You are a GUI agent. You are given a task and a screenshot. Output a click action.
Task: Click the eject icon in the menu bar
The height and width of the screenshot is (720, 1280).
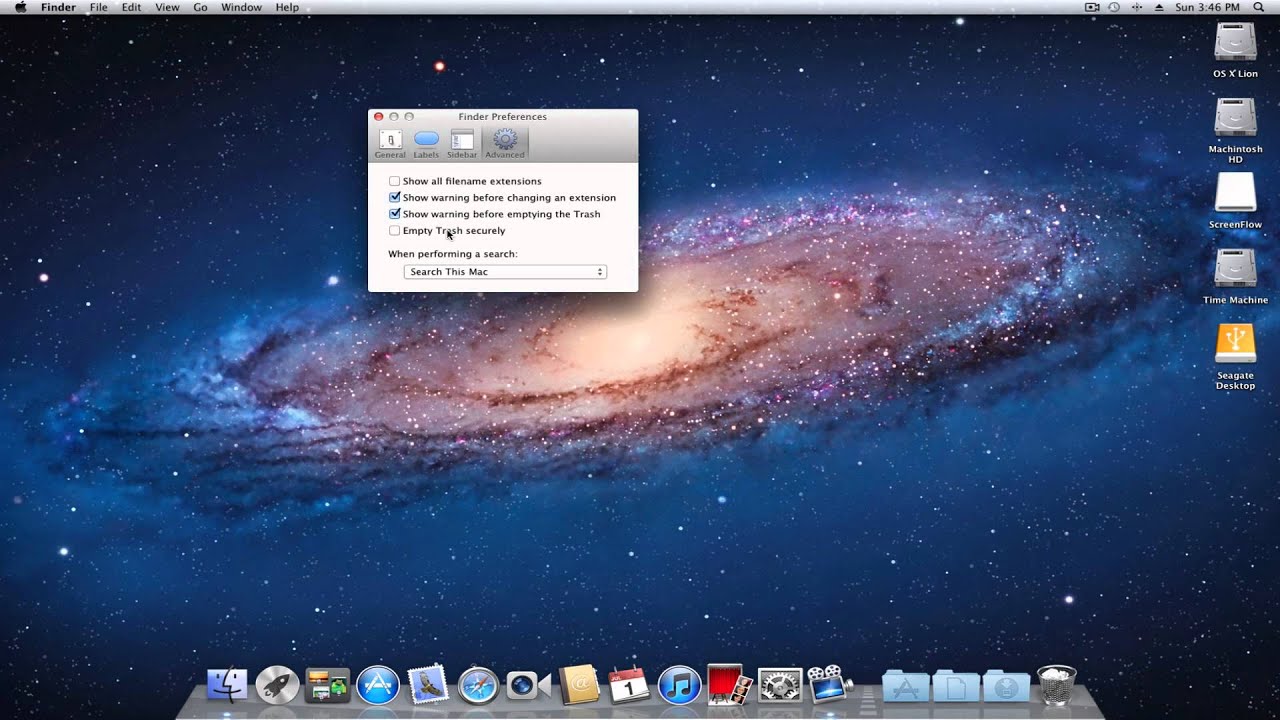[1159, 7]
